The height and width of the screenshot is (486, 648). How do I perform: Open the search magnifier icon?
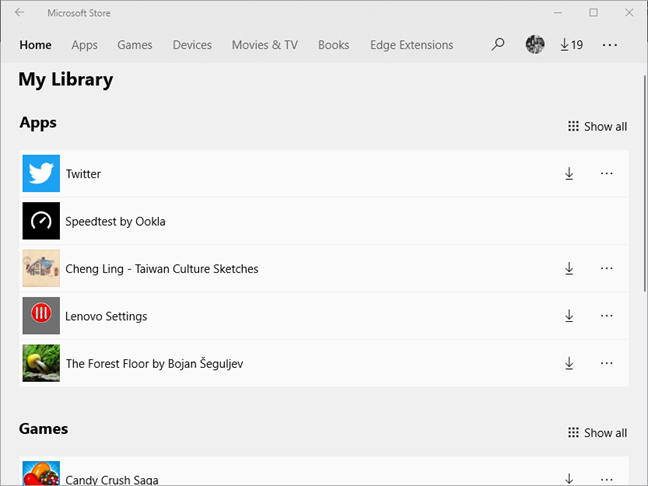[x=498, y=44]
